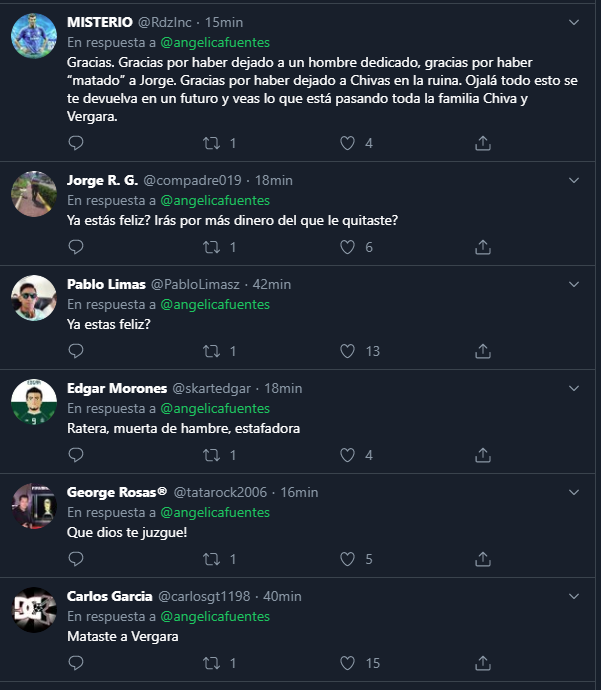Open more options on MISTERIO's tweet

(x=574, y=22)
